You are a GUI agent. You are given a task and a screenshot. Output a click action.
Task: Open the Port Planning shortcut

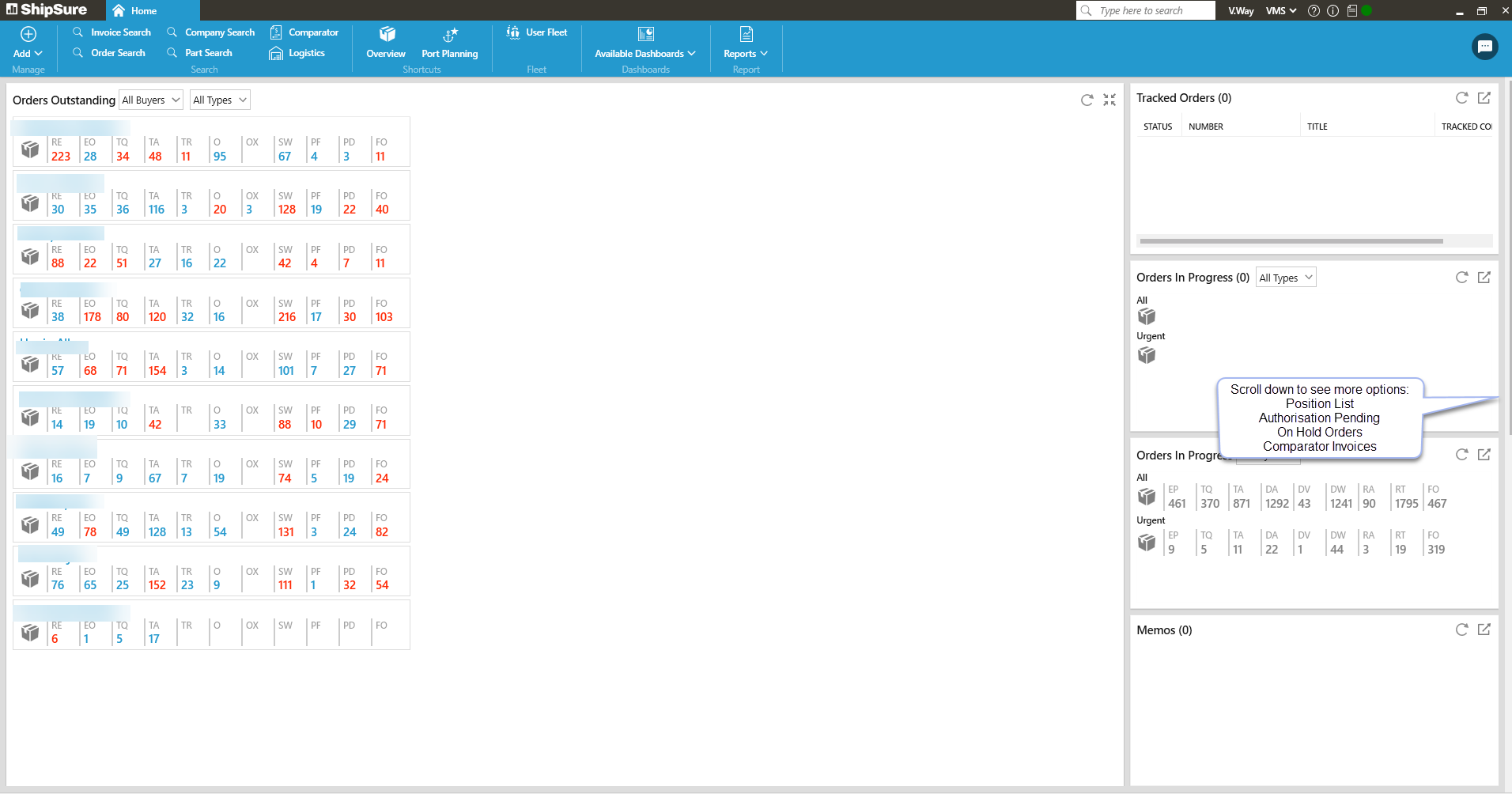pyautogui.click(x=449, y=43)
